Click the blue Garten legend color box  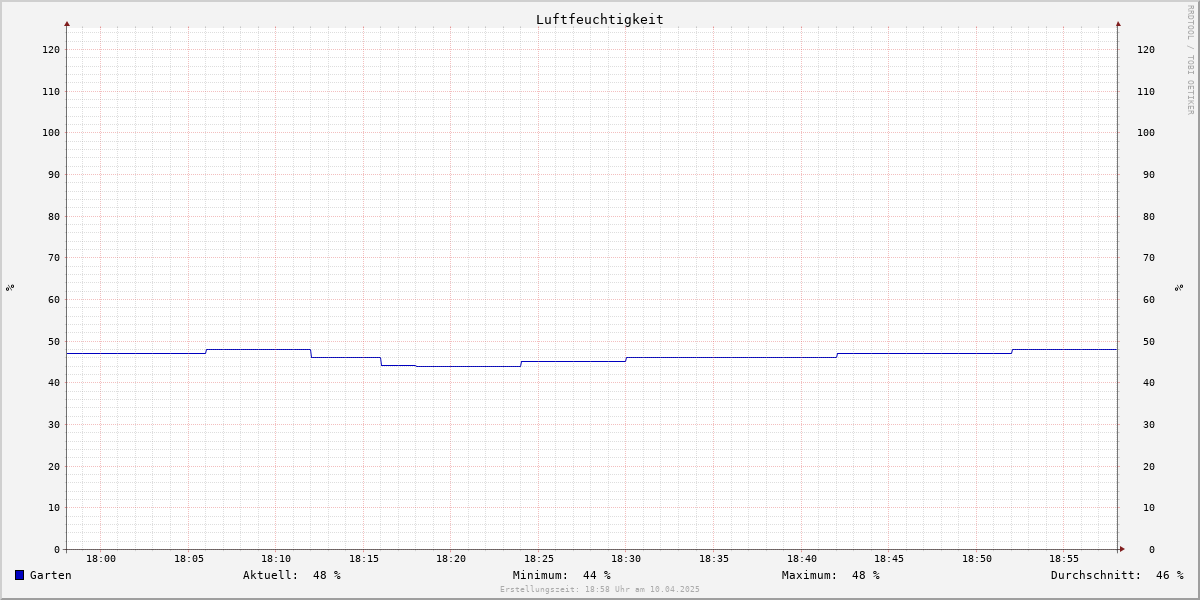pos(19,575)
